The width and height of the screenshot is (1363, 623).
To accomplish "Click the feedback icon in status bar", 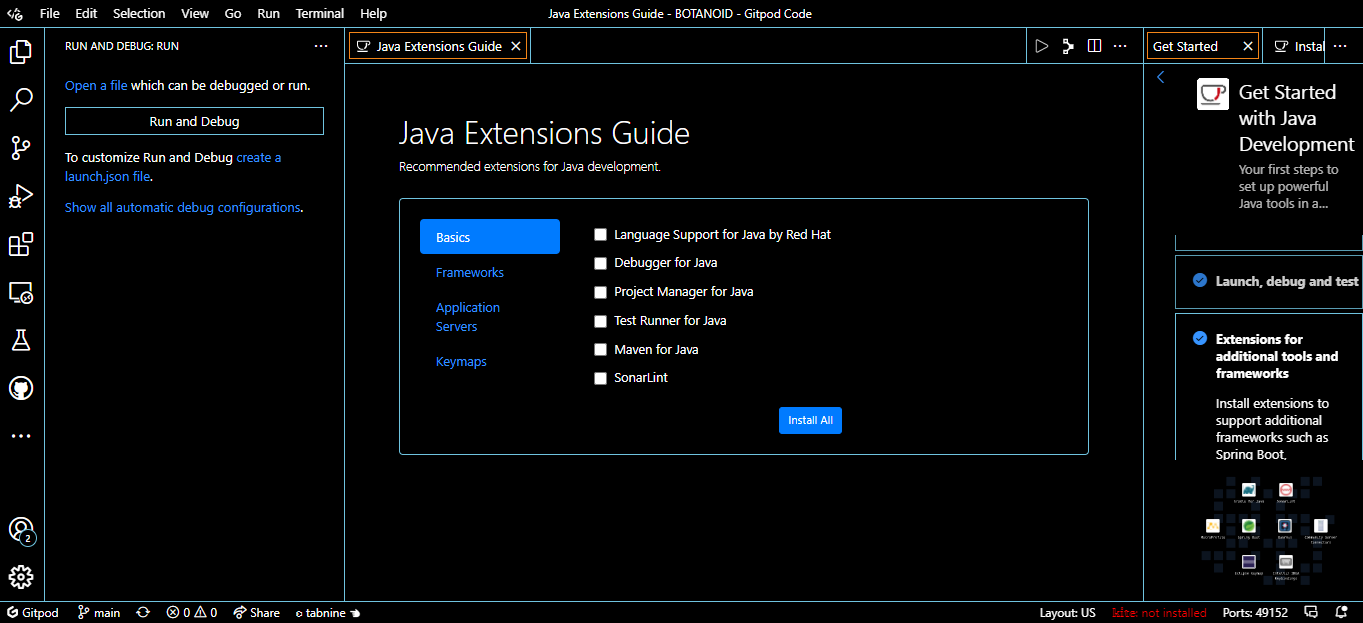I will click(x=1313, y=612).
